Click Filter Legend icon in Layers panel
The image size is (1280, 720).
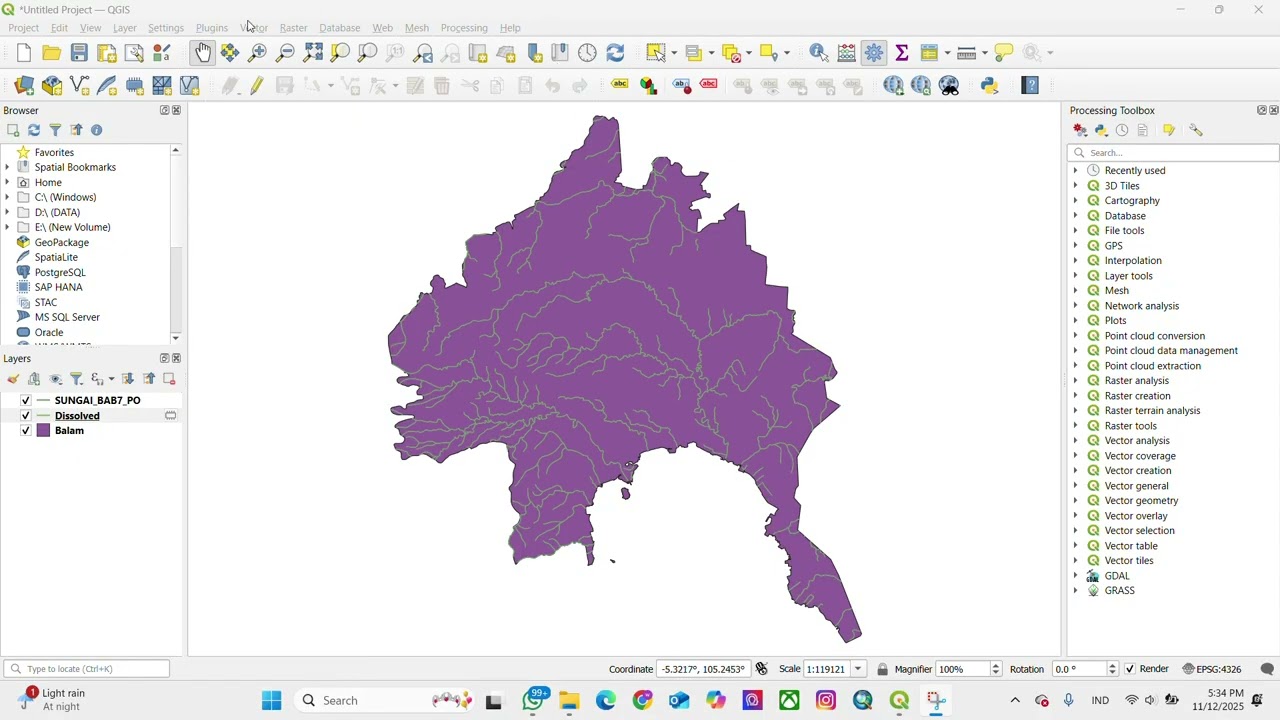tap(76, 379)
